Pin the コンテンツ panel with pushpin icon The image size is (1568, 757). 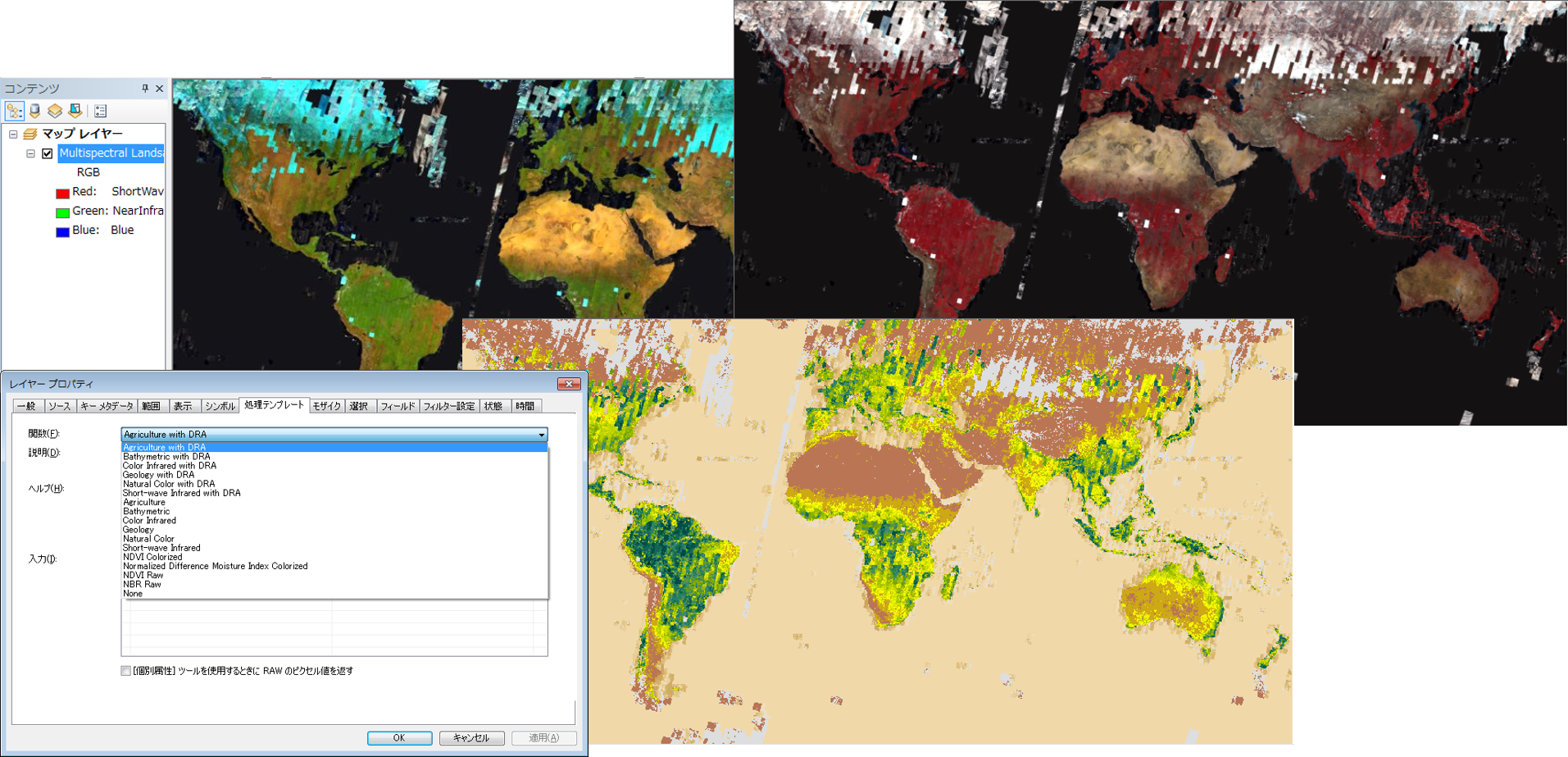(145, 89)
